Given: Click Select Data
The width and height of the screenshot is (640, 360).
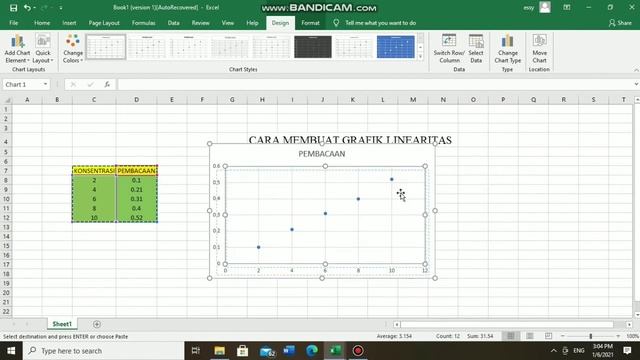Looking at the screenshot, I should [x=476, y=49].
